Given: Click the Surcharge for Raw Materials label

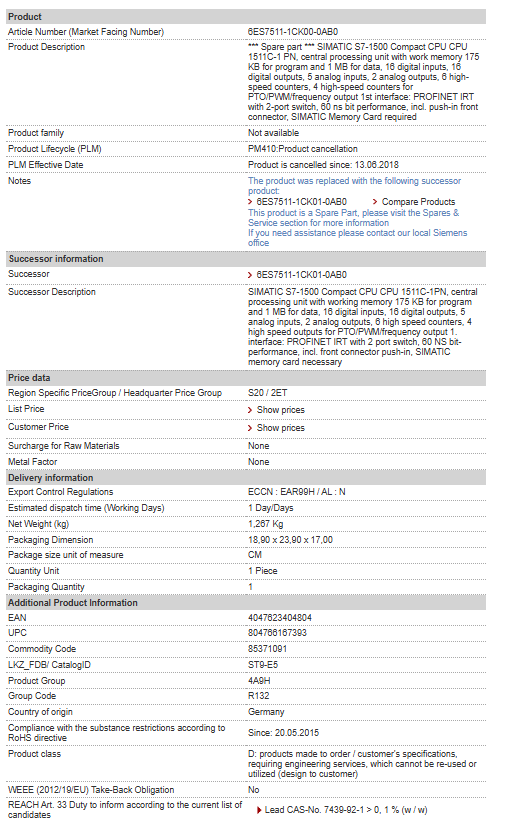Looking at the screenshot, I should tap(64, 446).
